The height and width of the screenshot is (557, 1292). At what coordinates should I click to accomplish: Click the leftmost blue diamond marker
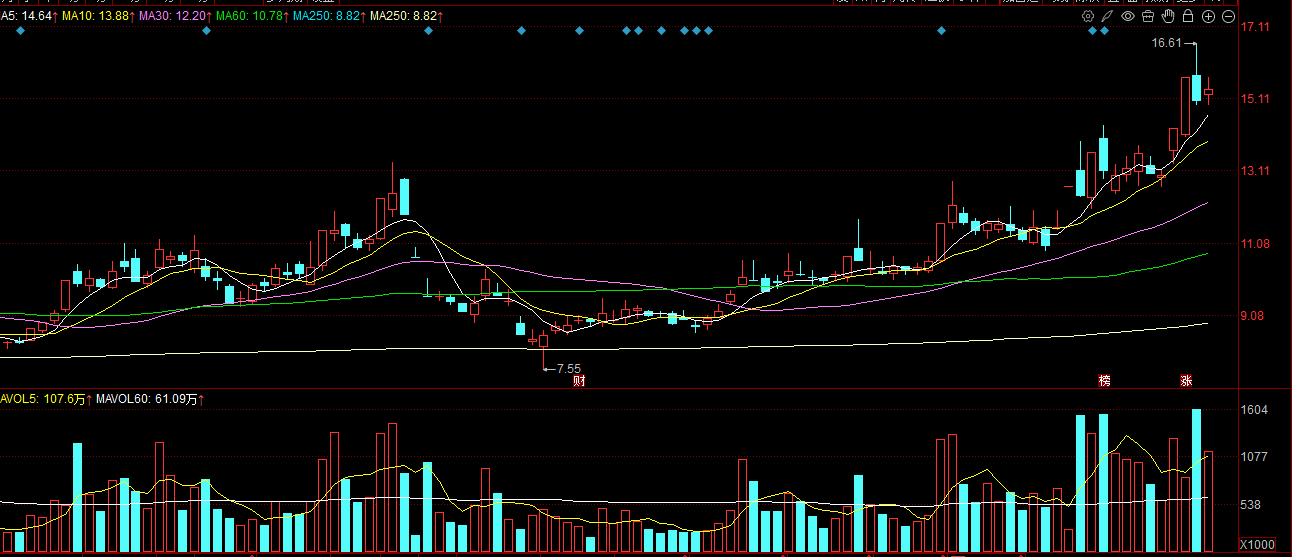tap(20, 31)
